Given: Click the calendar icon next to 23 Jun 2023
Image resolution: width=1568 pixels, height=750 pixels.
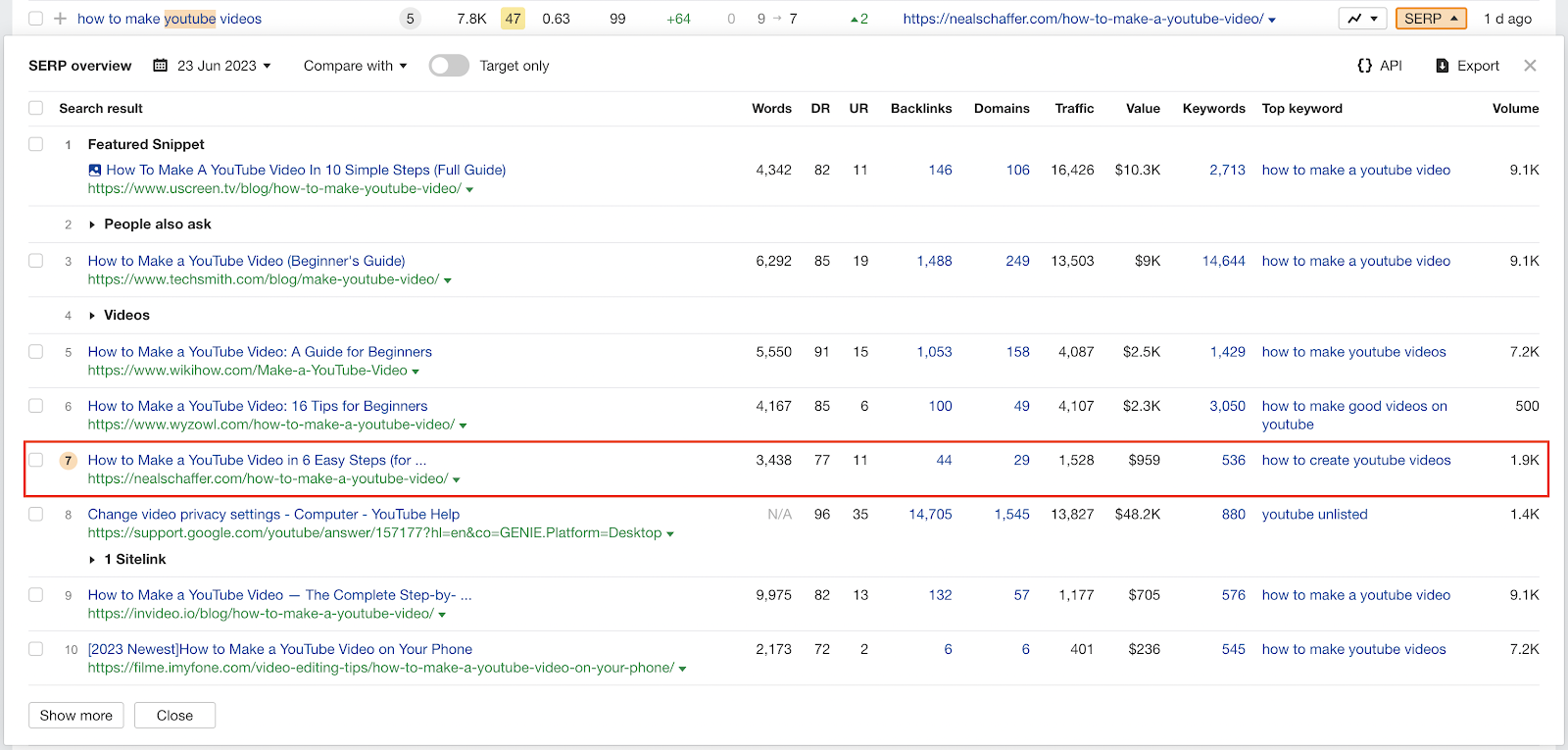Looking at the screenshot, I should tap(161, 66).
